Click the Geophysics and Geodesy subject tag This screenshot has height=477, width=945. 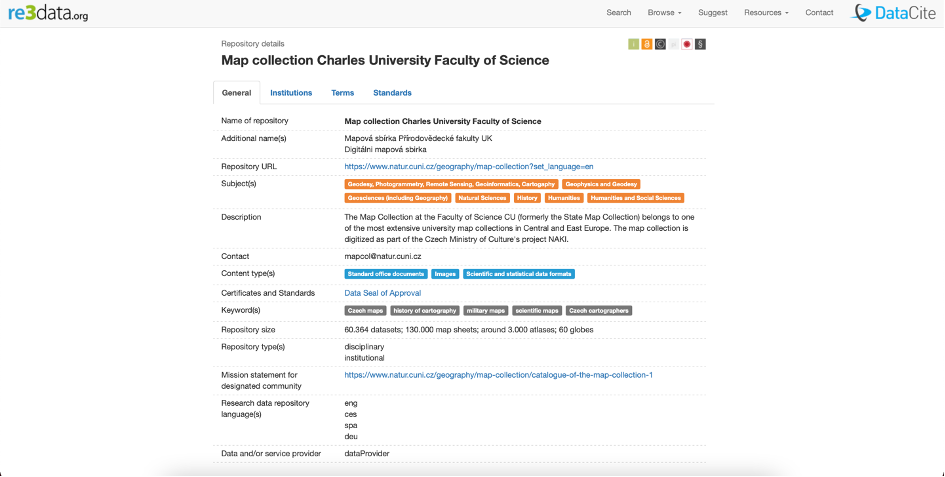(601, 184)
